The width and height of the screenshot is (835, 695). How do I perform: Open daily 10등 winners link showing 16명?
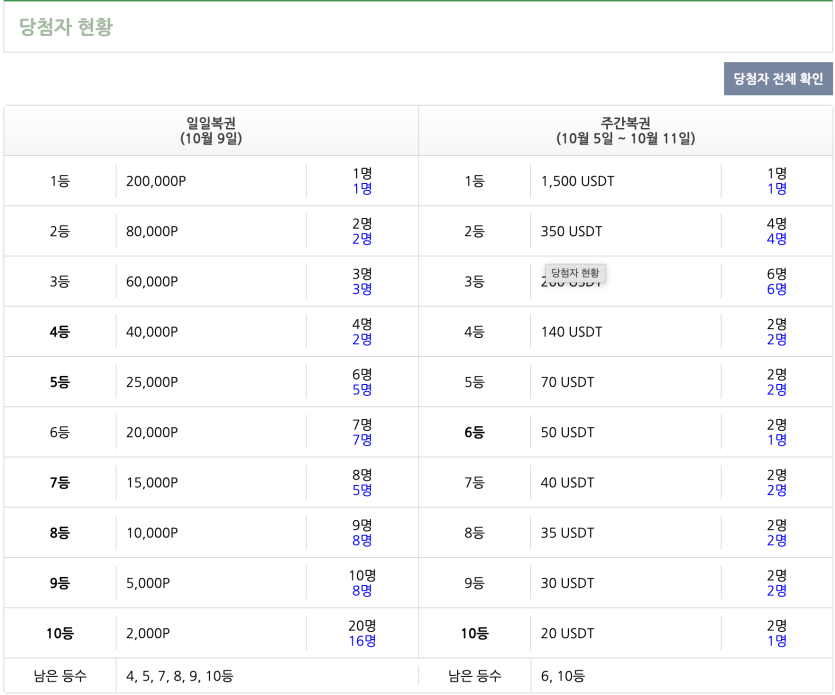362,641
